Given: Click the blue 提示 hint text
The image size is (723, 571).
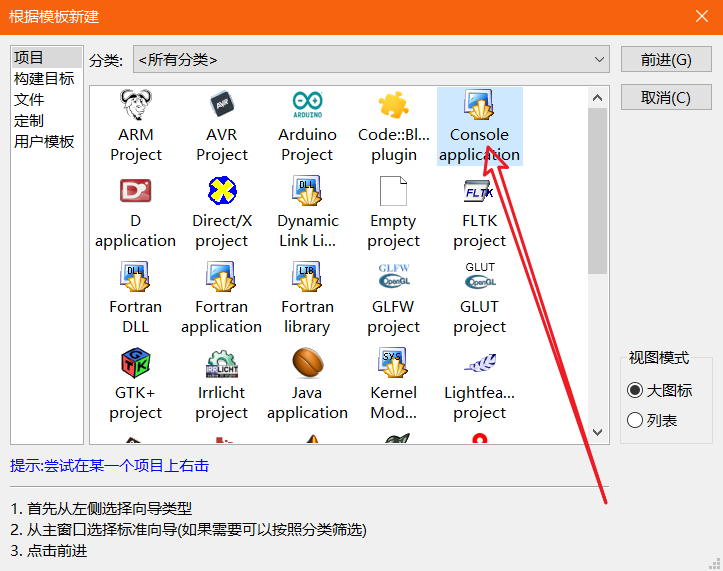Looking at the screenshot, I should point(109,466).
